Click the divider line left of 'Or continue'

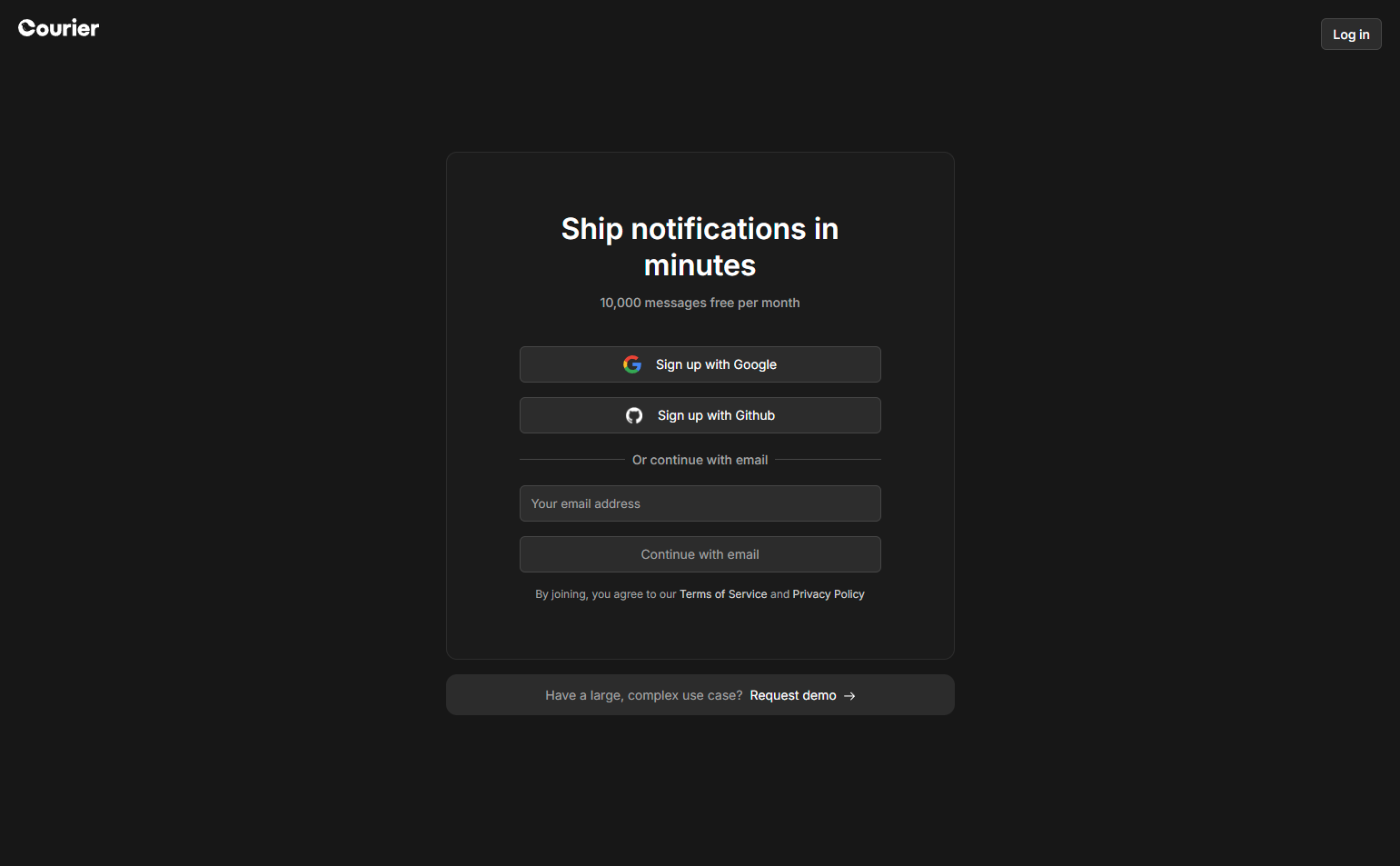(571, 460)
